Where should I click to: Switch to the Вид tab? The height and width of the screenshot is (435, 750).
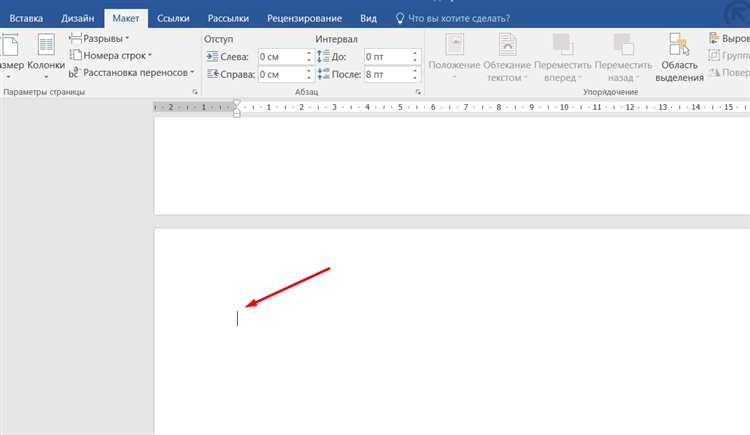pos(368,18)
